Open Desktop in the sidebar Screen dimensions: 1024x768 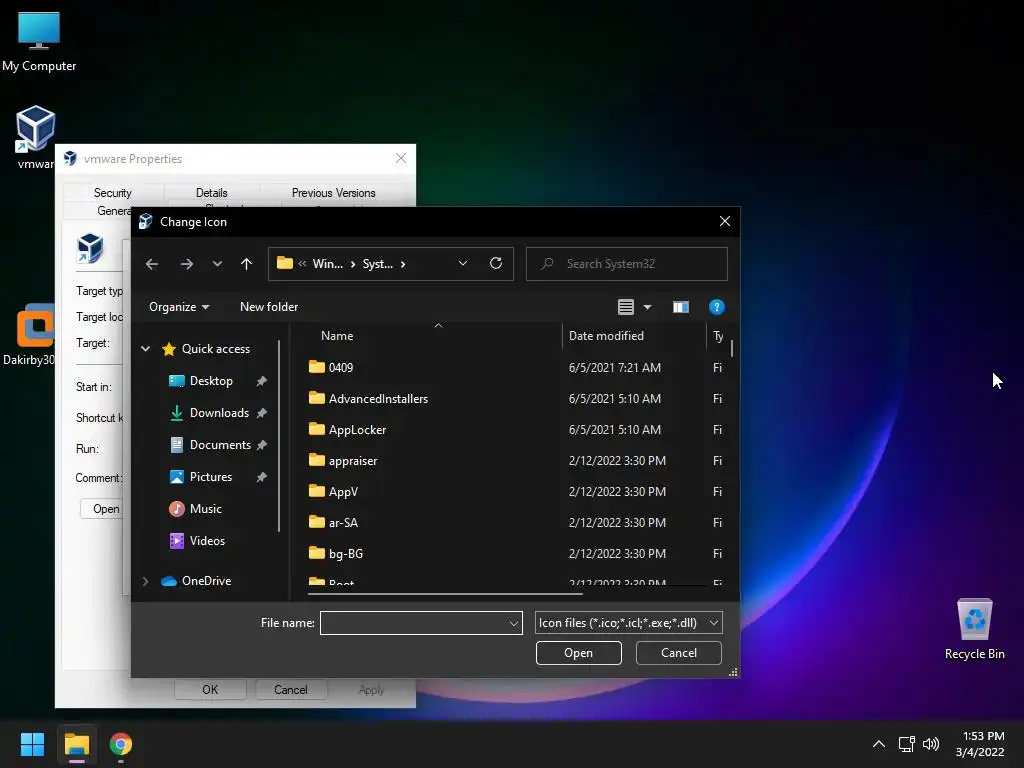coord(211,381)
